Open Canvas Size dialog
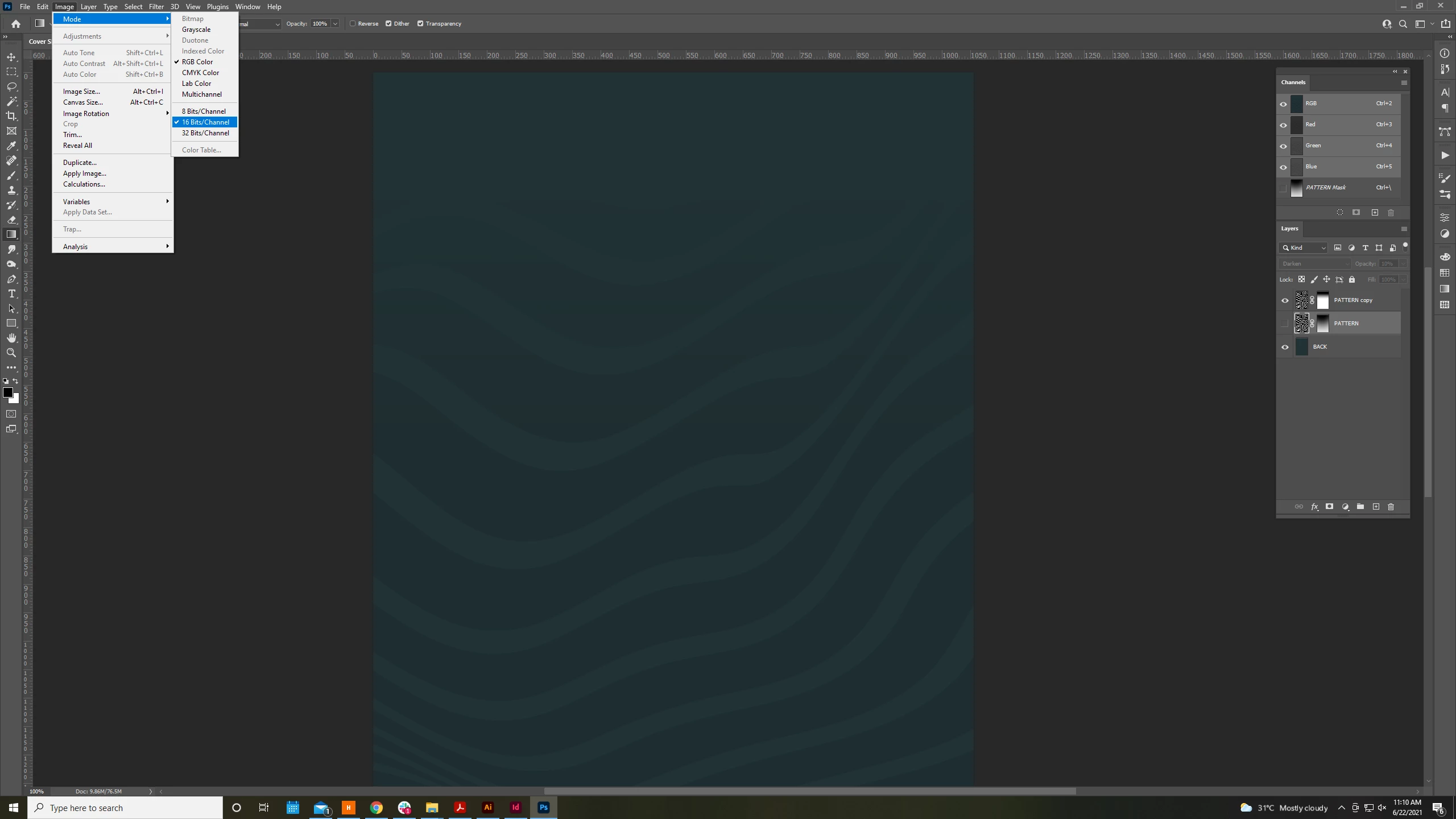Screen dimensions: 1456x819 [83, 102]
